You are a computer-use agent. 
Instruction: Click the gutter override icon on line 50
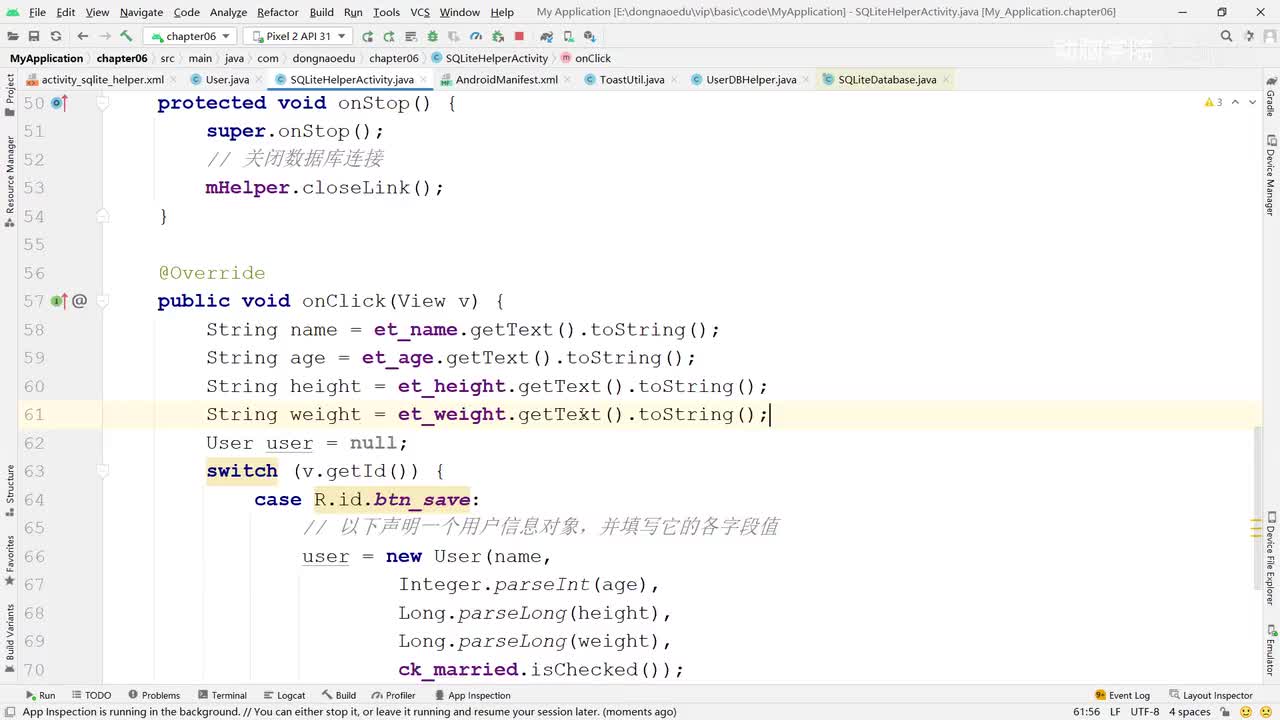coord(58,102)
